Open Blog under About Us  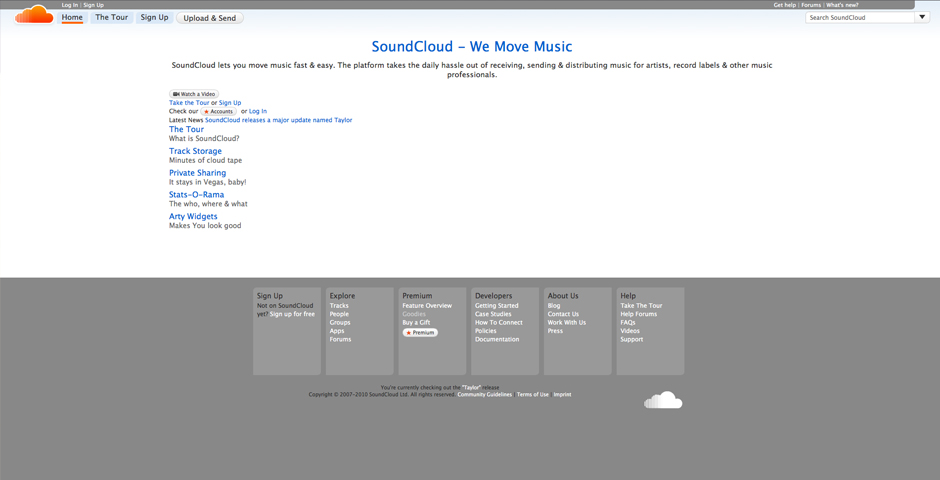point(554,306)
